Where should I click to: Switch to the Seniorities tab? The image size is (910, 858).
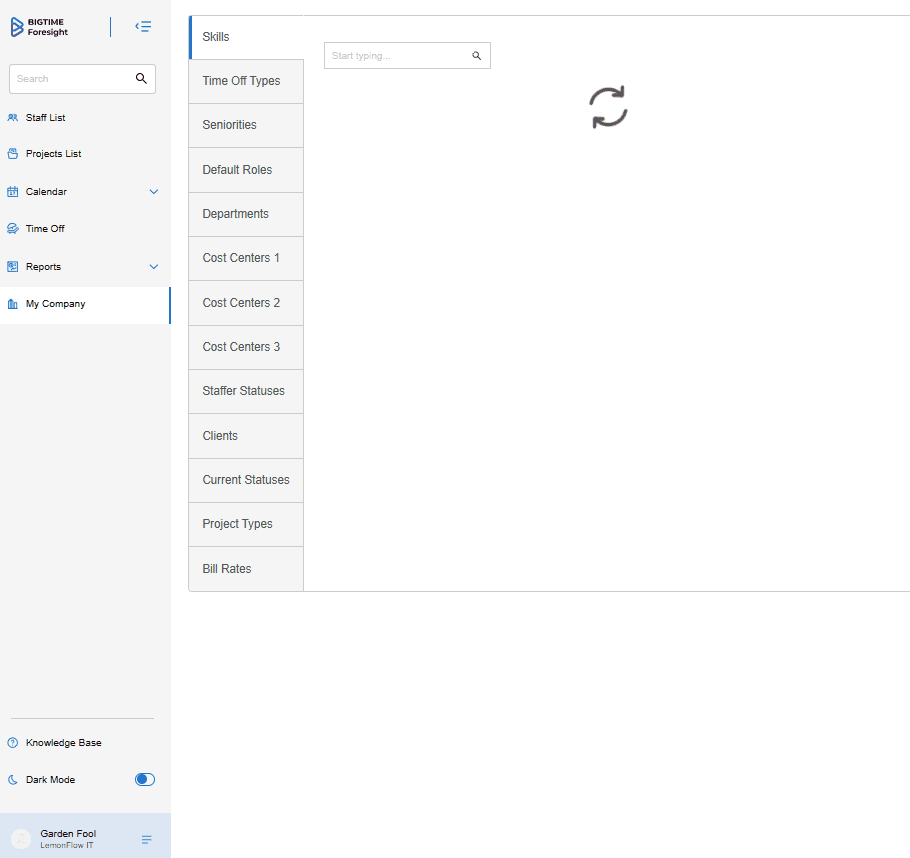click(x=246, y=125)
